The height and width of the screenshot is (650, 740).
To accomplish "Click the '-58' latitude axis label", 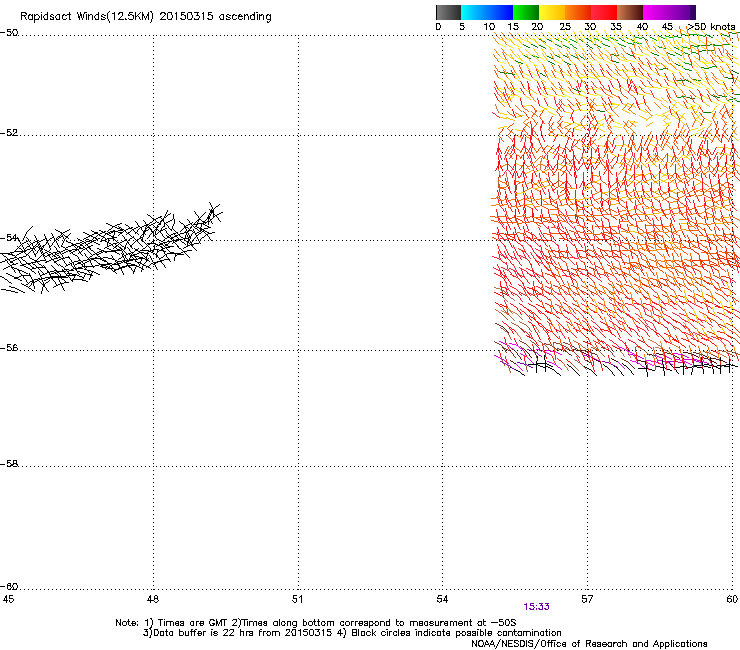I will click(9, 464).
